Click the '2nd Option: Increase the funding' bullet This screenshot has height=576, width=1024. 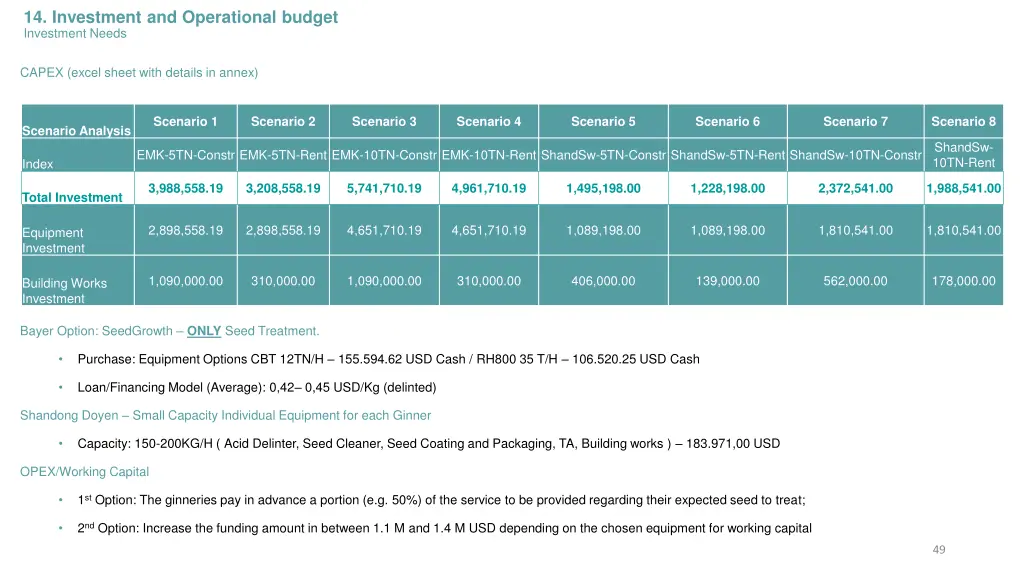click(x=444, y=528)
